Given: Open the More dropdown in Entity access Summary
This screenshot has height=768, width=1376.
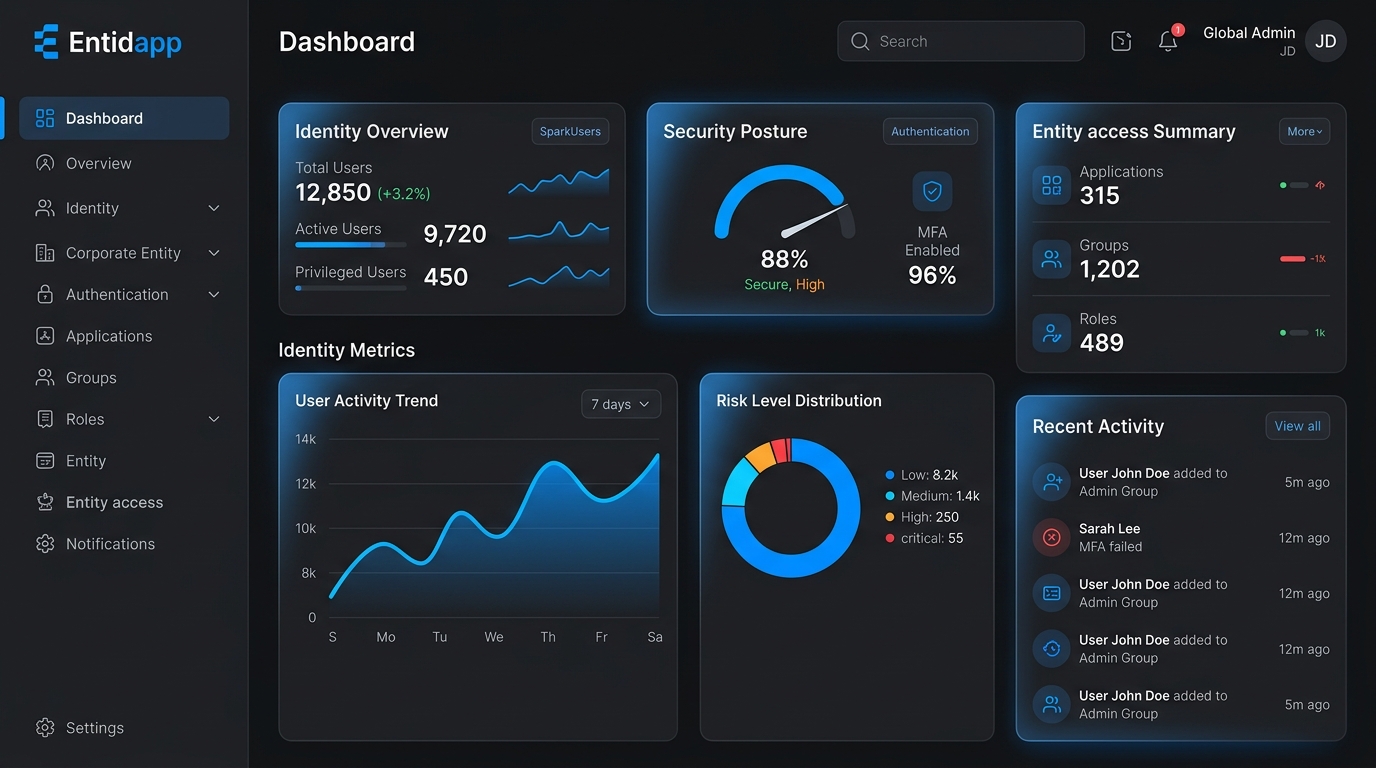Looking at the screenshot, I should [1304, 131].
